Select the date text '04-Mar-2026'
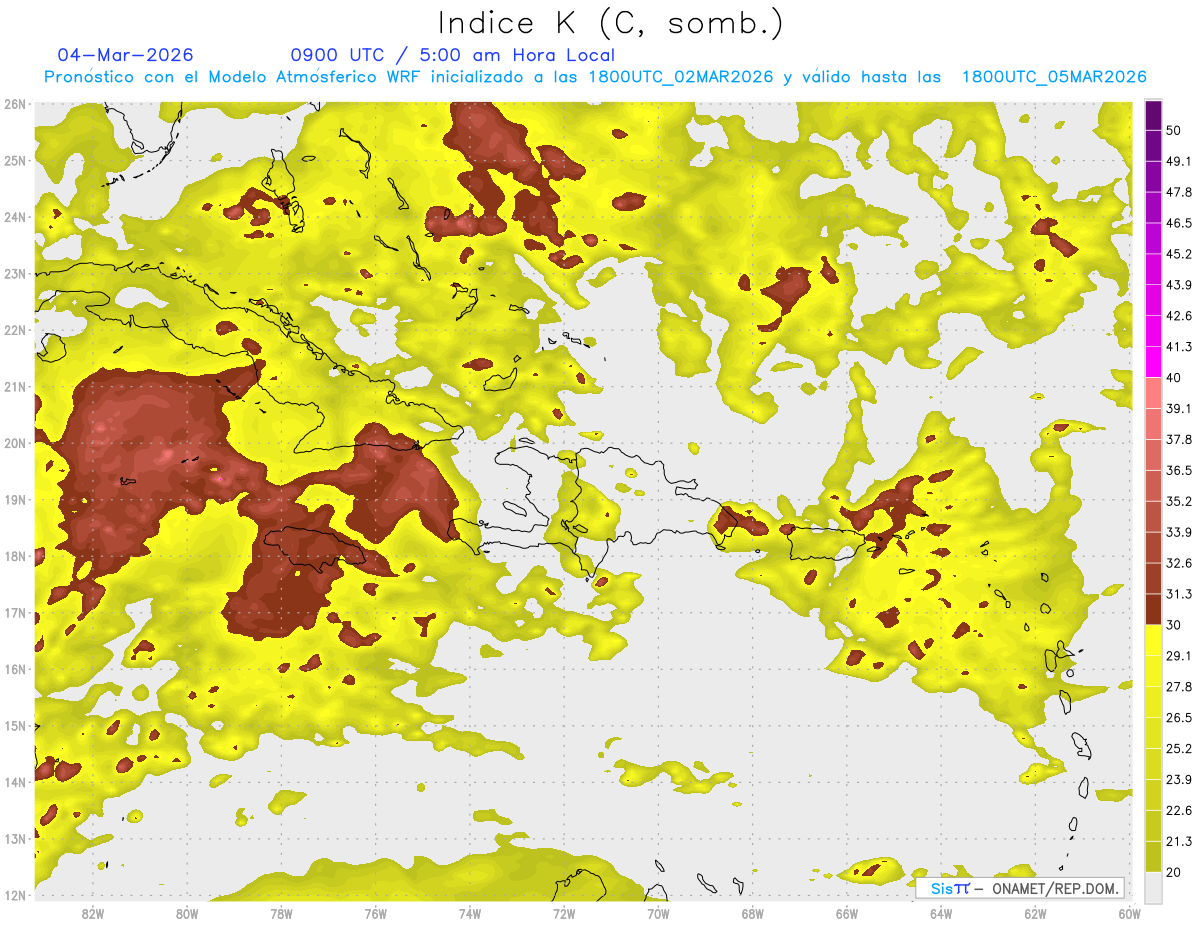 126,55
